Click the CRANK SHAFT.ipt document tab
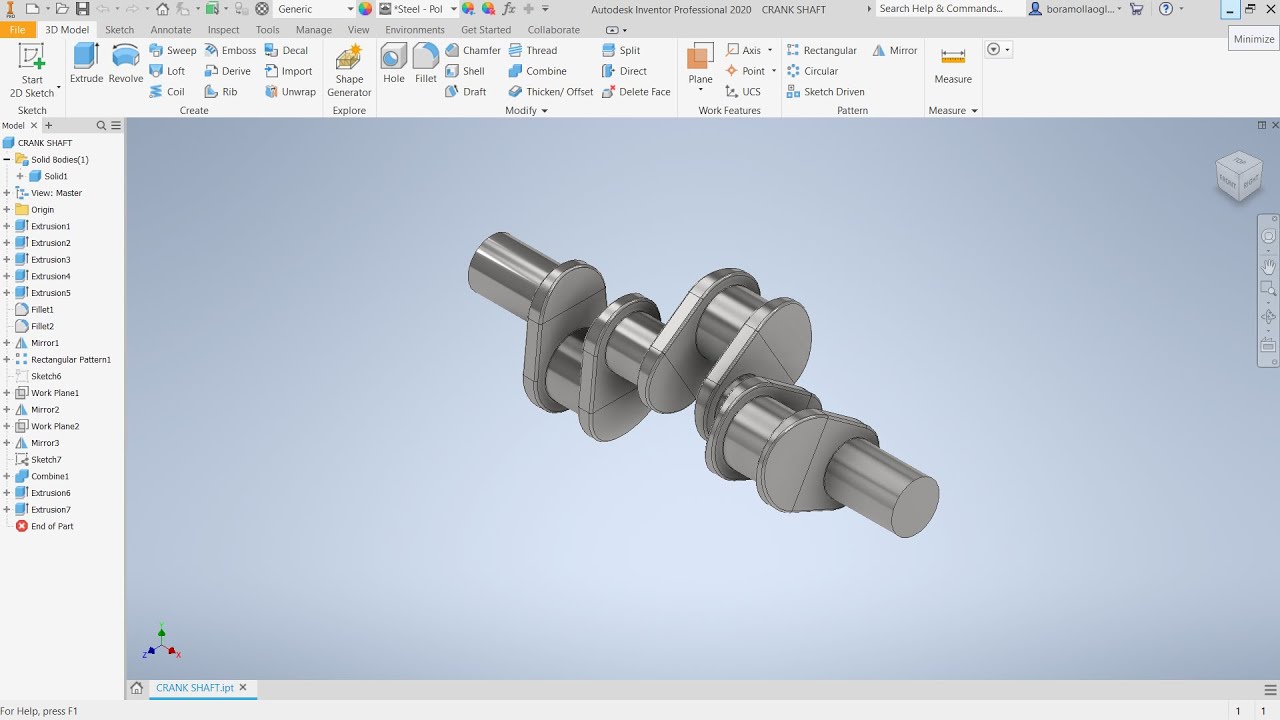The height and width of the screenshot is (720, 1280). coord(194,688)
